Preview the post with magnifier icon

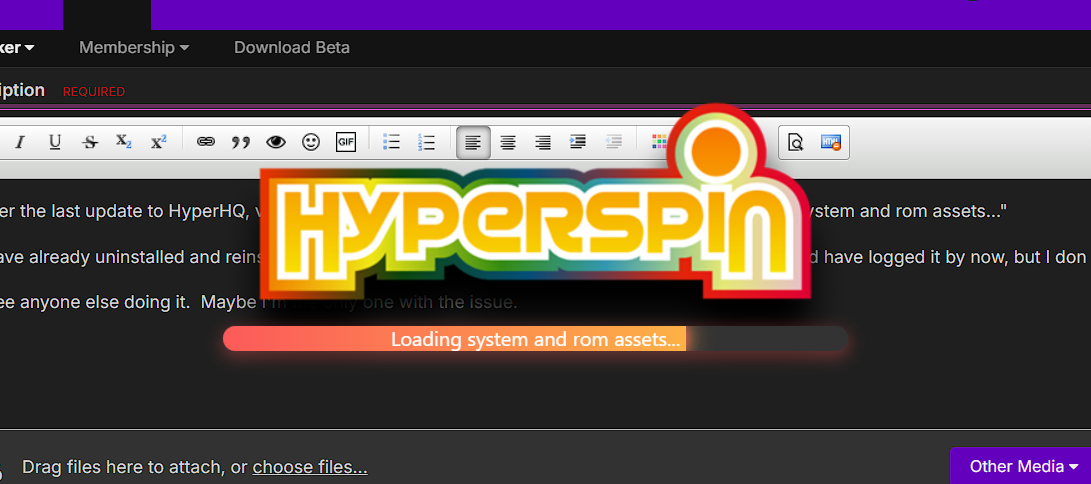point(795,142)
